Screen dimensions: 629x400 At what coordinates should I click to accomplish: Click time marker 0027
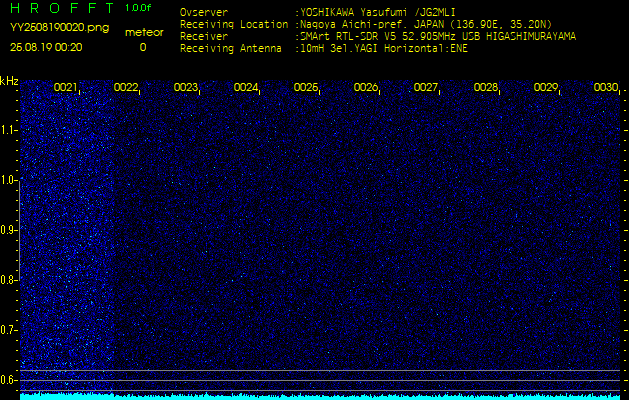(x=426, y=87)
